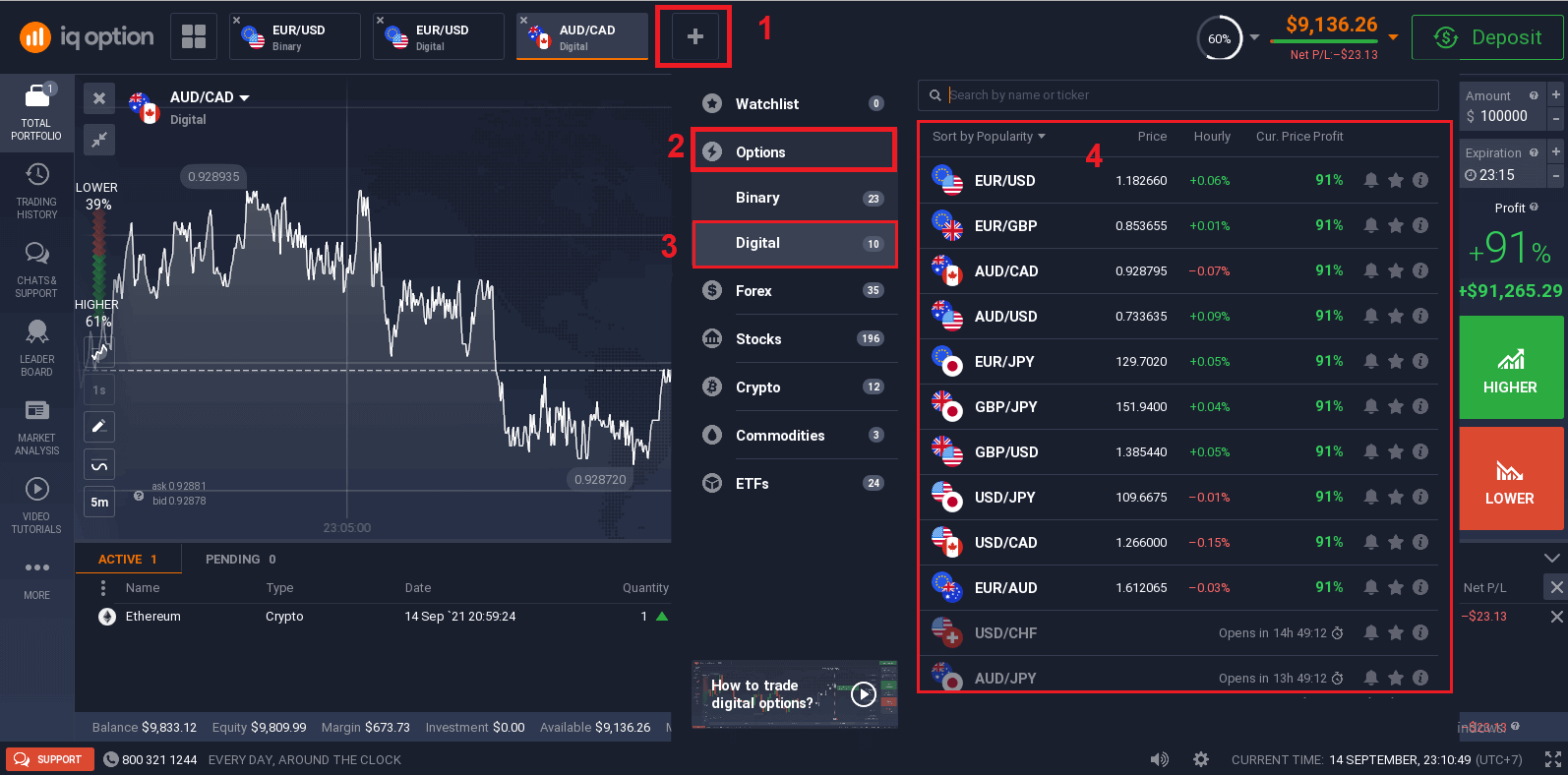Image resolution: width=1568 pixels, height=775 pixels.
Task: Set price alert bell for GBP/JPY
Action: (x=1370, y=406)
